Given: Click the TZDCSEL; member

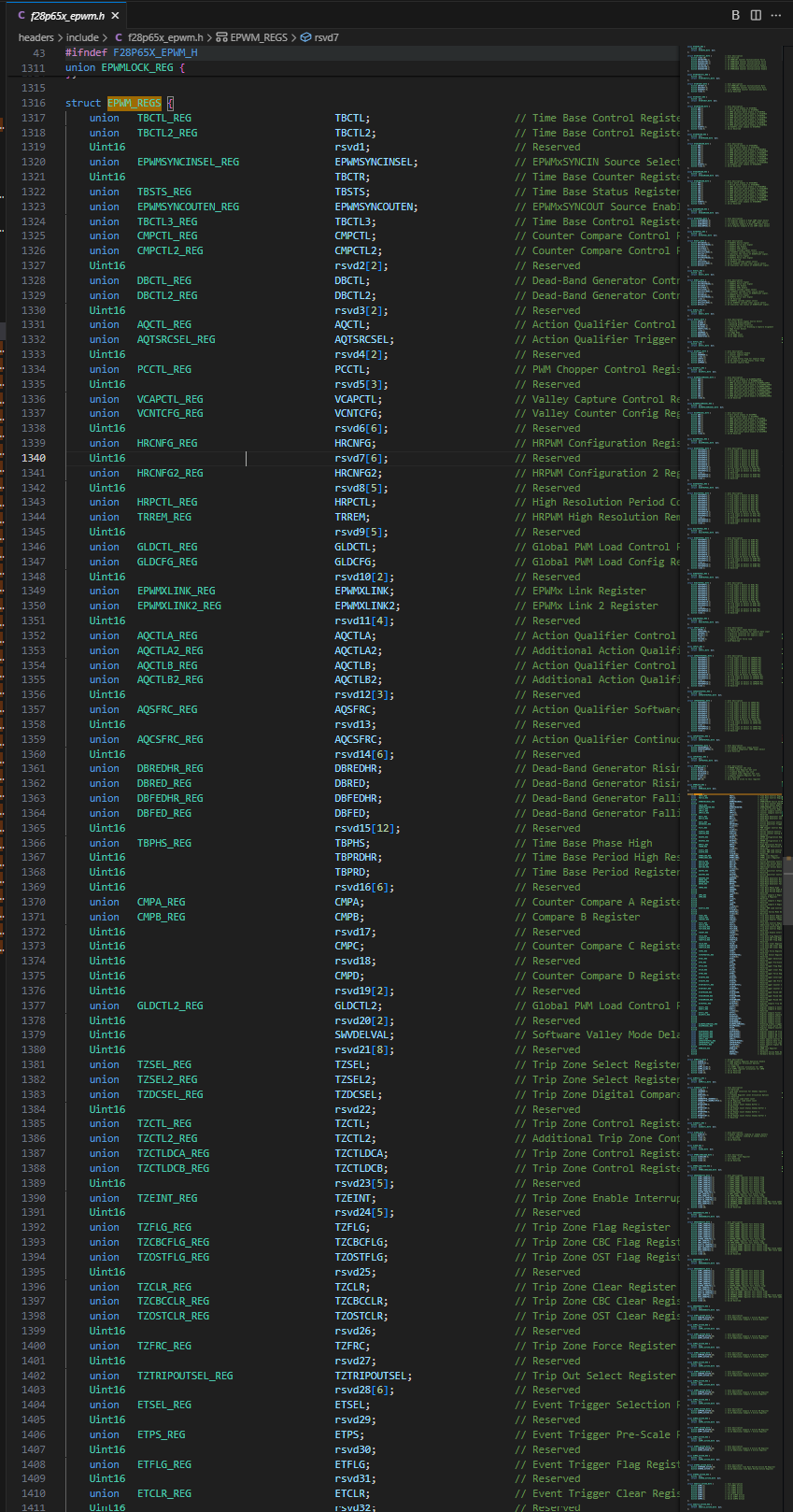Looking at the screenshot, I should click(x=360, y=1094).
